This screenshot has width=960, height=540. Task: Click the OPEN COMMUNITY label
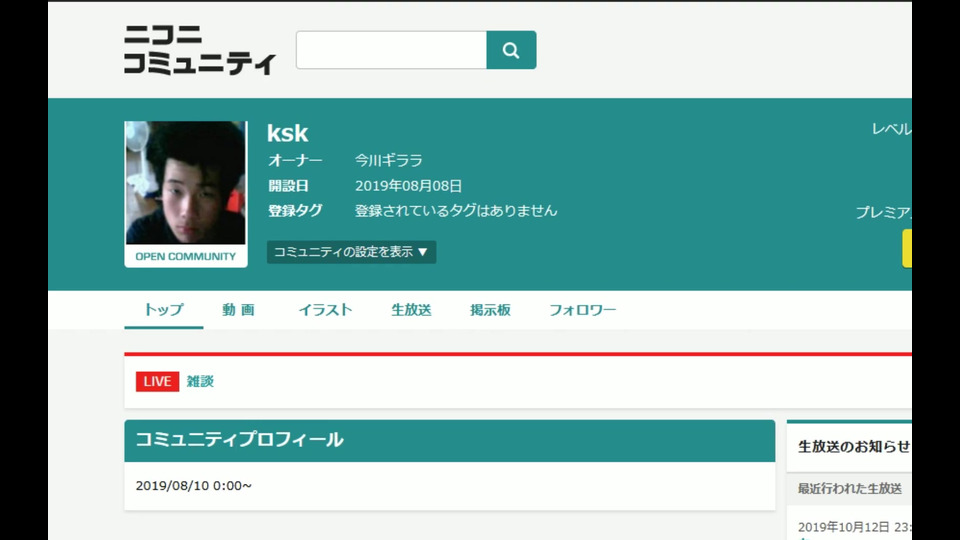[186, 257]
